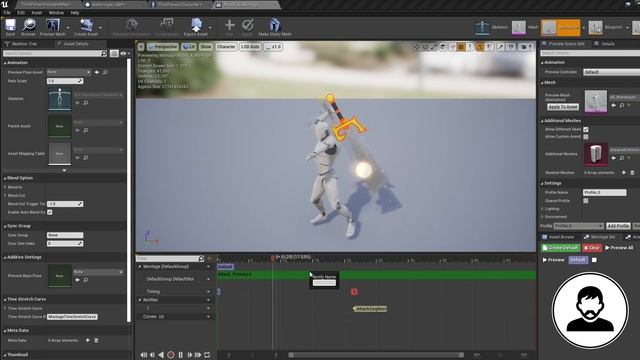Viewport: 640px width, 360px height.
Task: Switch to Asset Details tab
Action: tap(76, 44)
